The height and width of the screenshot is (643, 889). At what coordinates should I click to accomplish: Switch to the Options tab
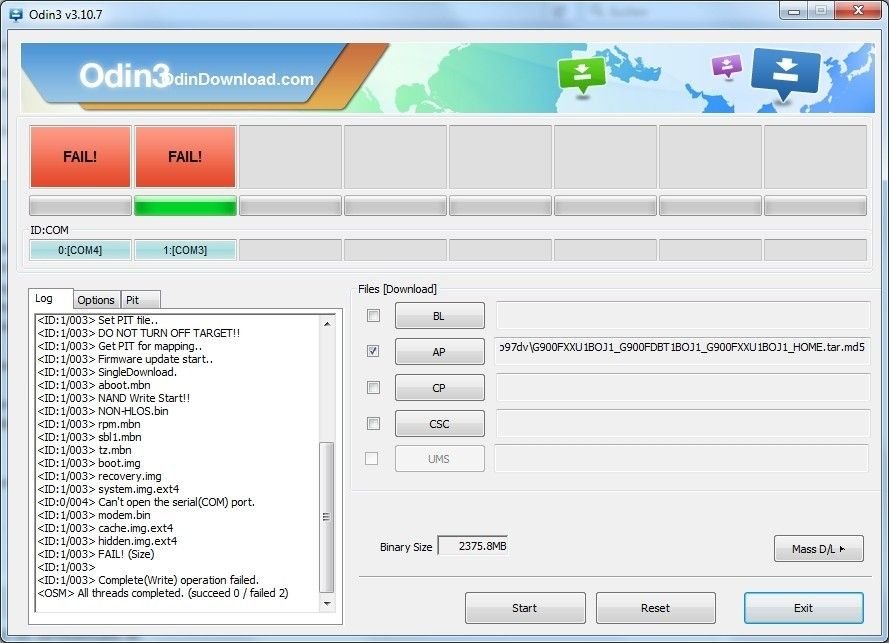click(x=96, y=300)
